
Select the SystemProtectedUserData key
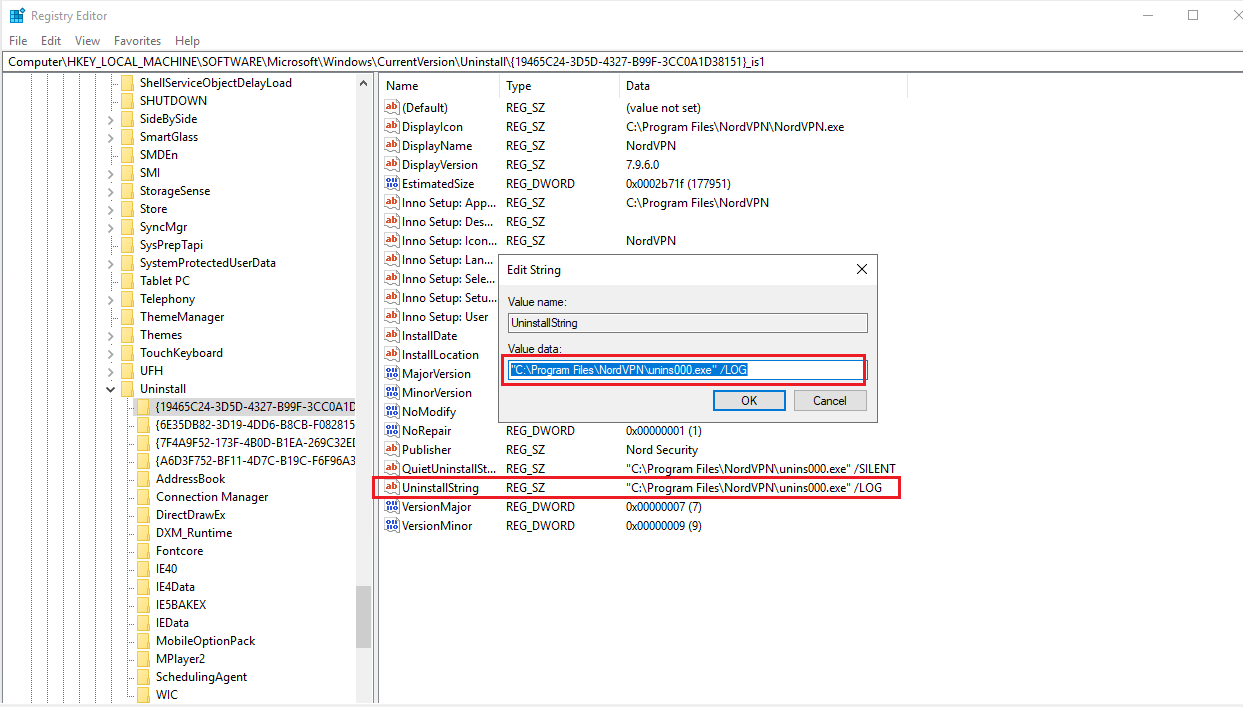[x=208, y=263]
